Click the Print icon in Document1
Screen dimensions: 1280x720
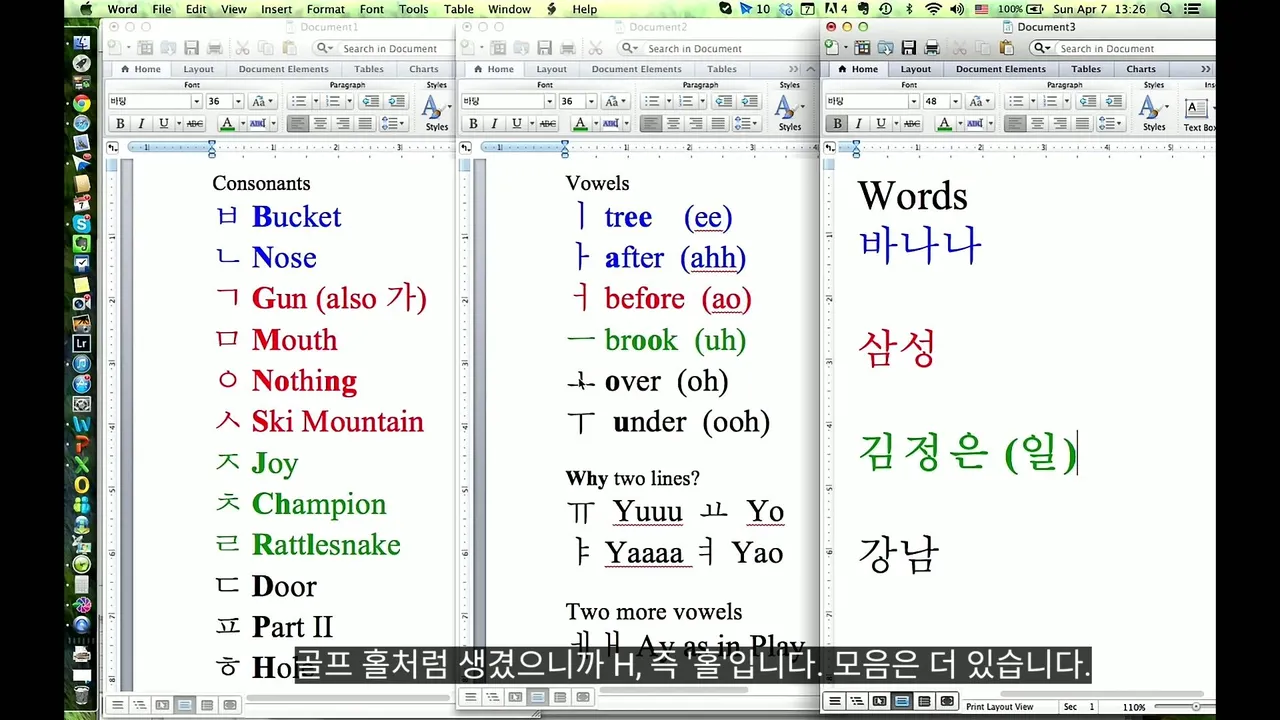point(215,48)
